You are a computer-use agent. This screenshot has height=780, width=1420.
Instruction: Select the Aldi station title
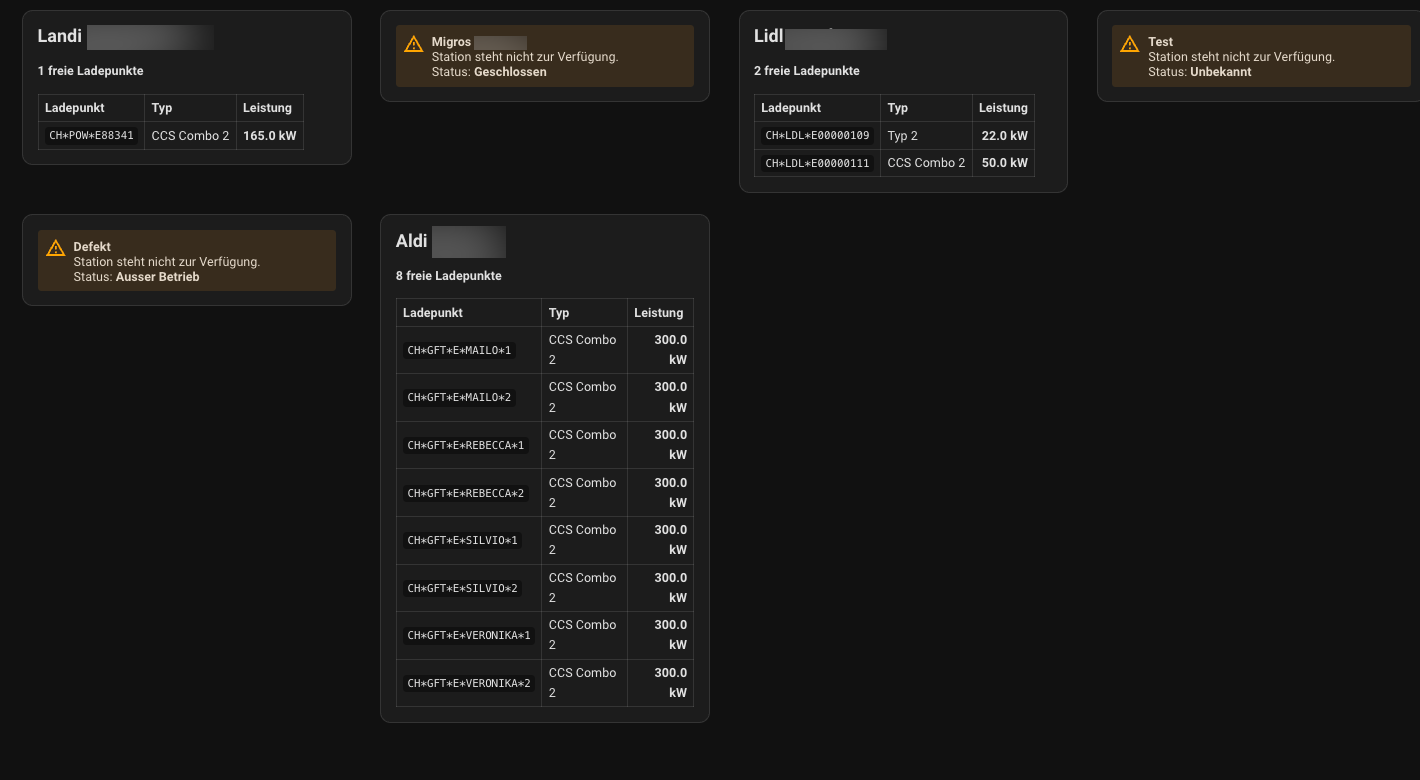pyautogui.click(x=412, y=241)
